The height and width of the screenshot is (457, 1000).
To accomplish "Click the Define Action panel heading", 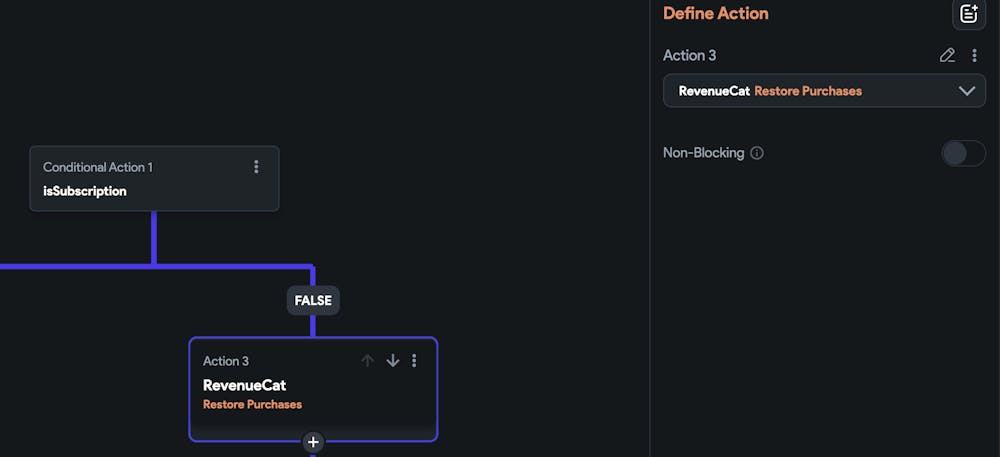I will click(715, 14).
